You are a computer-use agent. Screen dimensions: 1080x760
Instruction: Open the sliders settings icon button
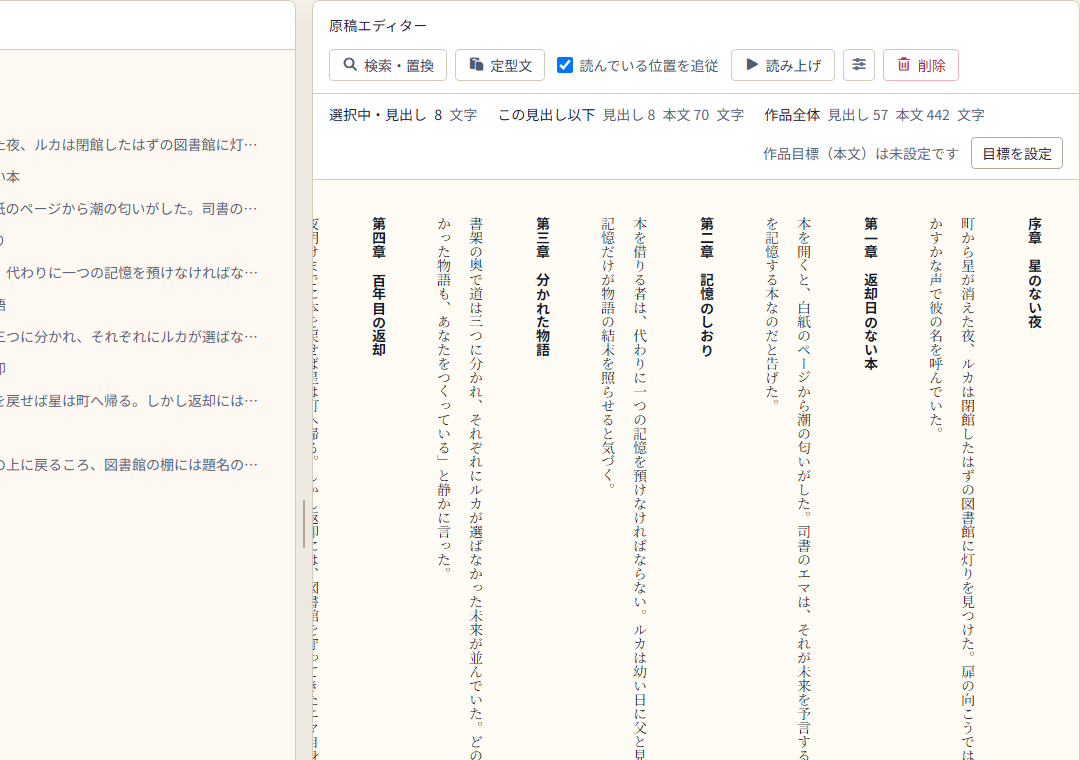click(859, 65)
